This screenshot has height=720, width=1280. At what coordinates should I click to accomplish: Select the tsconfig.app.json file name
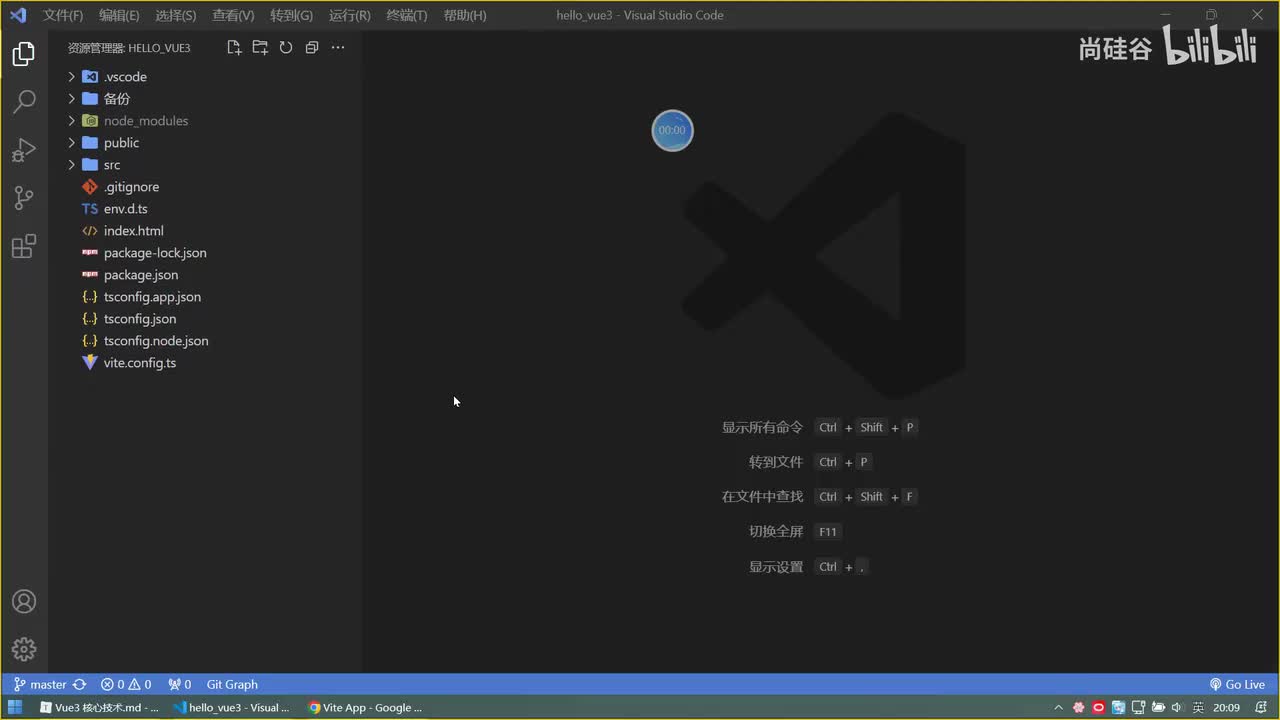[152, 297]
